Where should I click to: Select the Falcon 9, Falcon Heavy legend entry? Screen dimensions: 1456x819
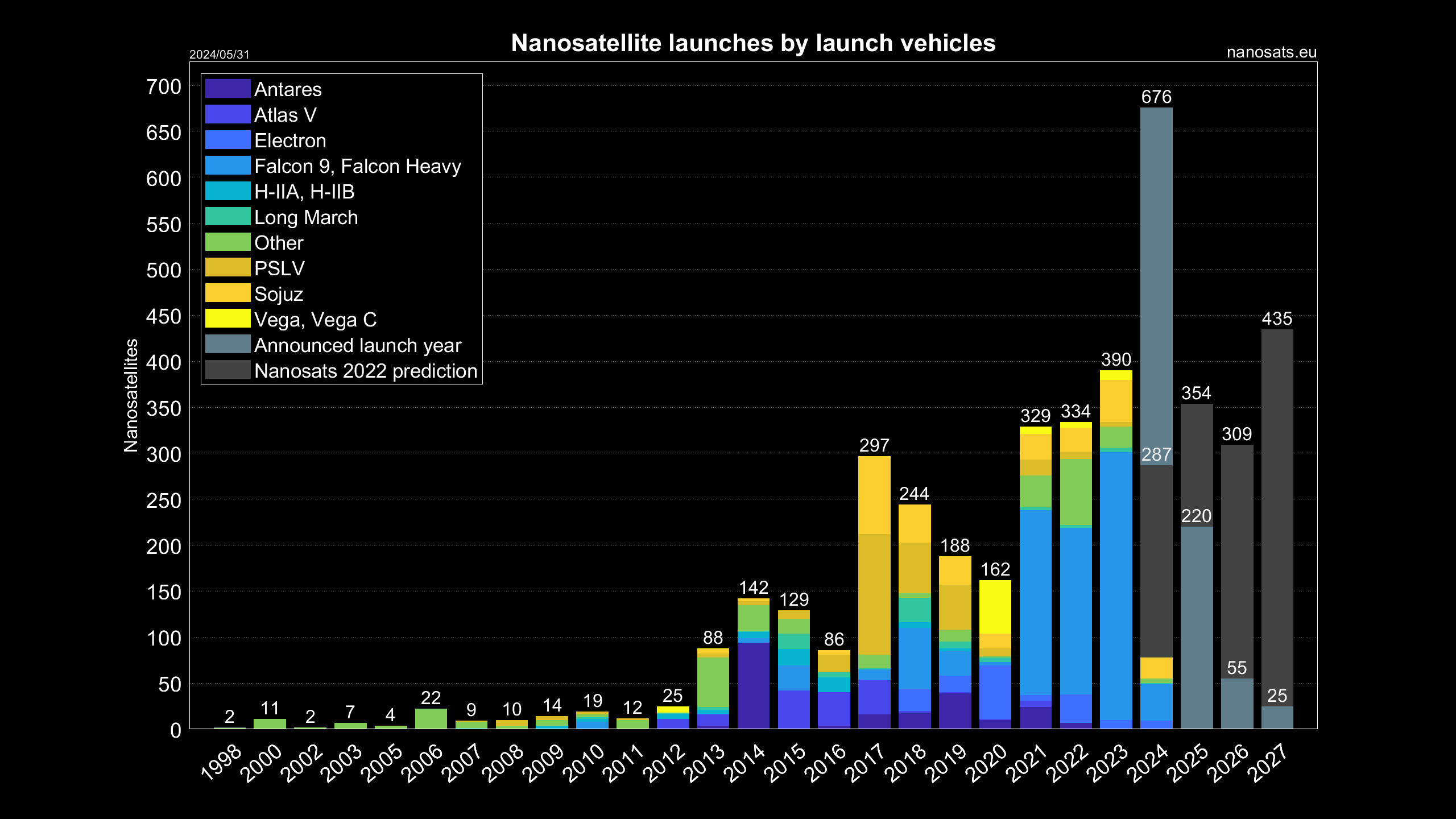coord(357,166)
